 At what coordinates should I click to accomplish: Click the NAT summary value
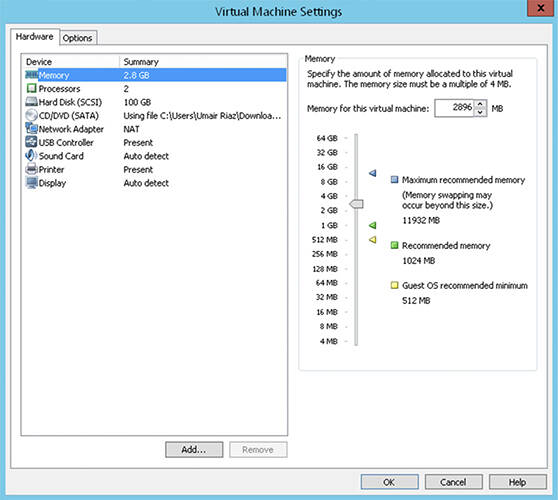click(131, 129)
